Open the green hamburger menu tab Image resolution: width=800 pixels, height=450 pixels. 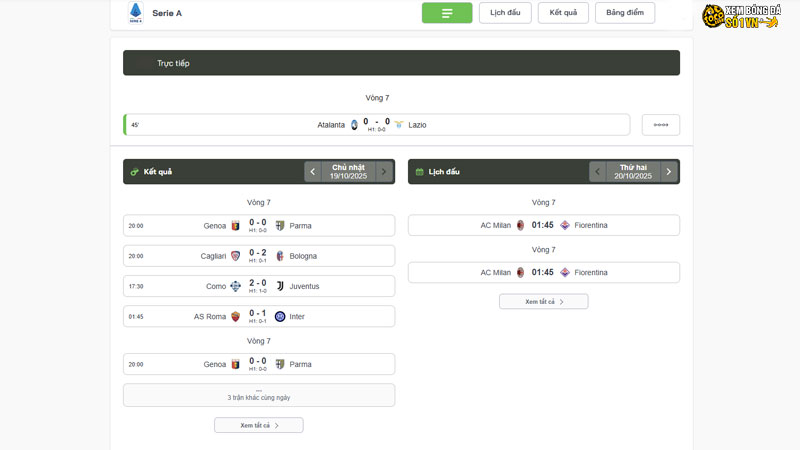pos(447,13)
